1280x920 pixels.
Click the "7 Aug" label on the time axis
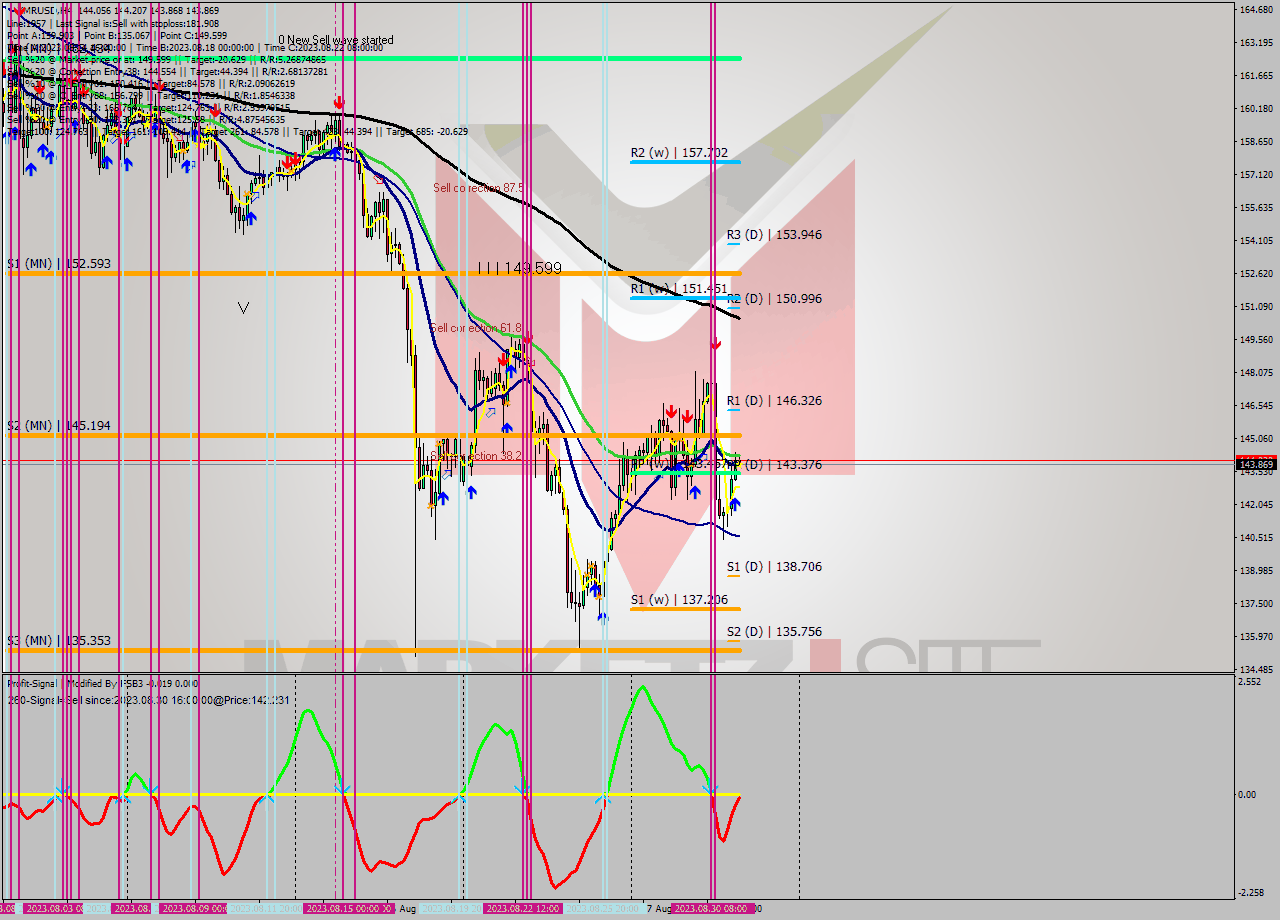(x=658, y=910)
